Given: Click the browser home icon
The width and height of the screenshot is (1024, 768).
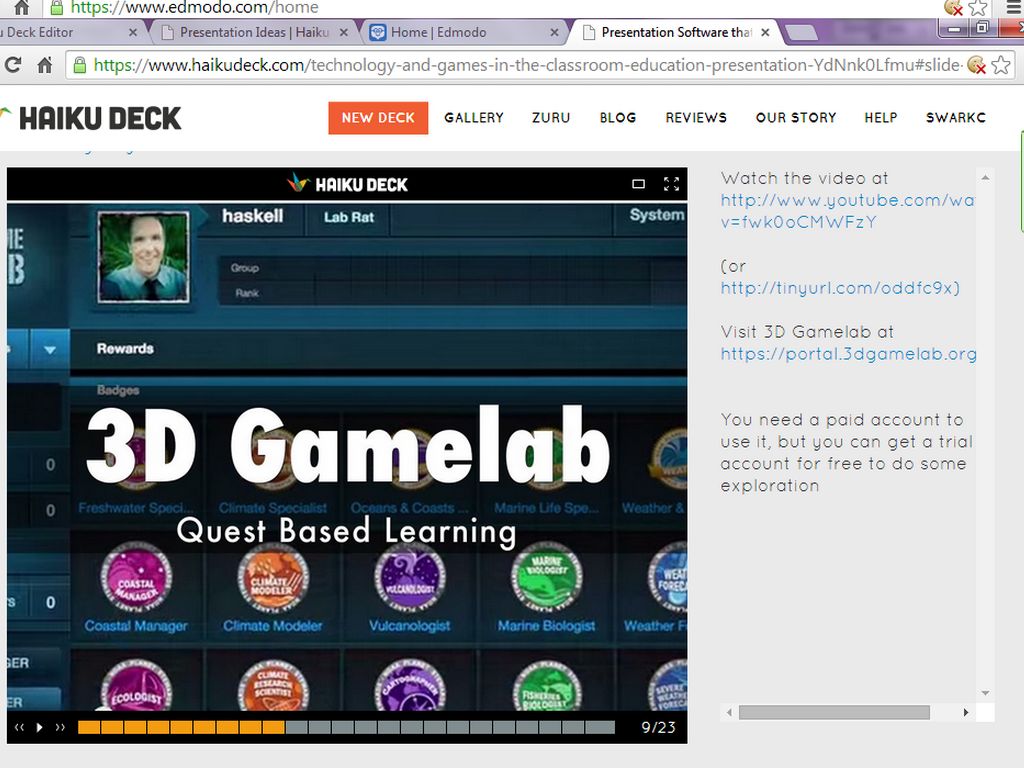Looking at the screenshot, I should 44,66.
